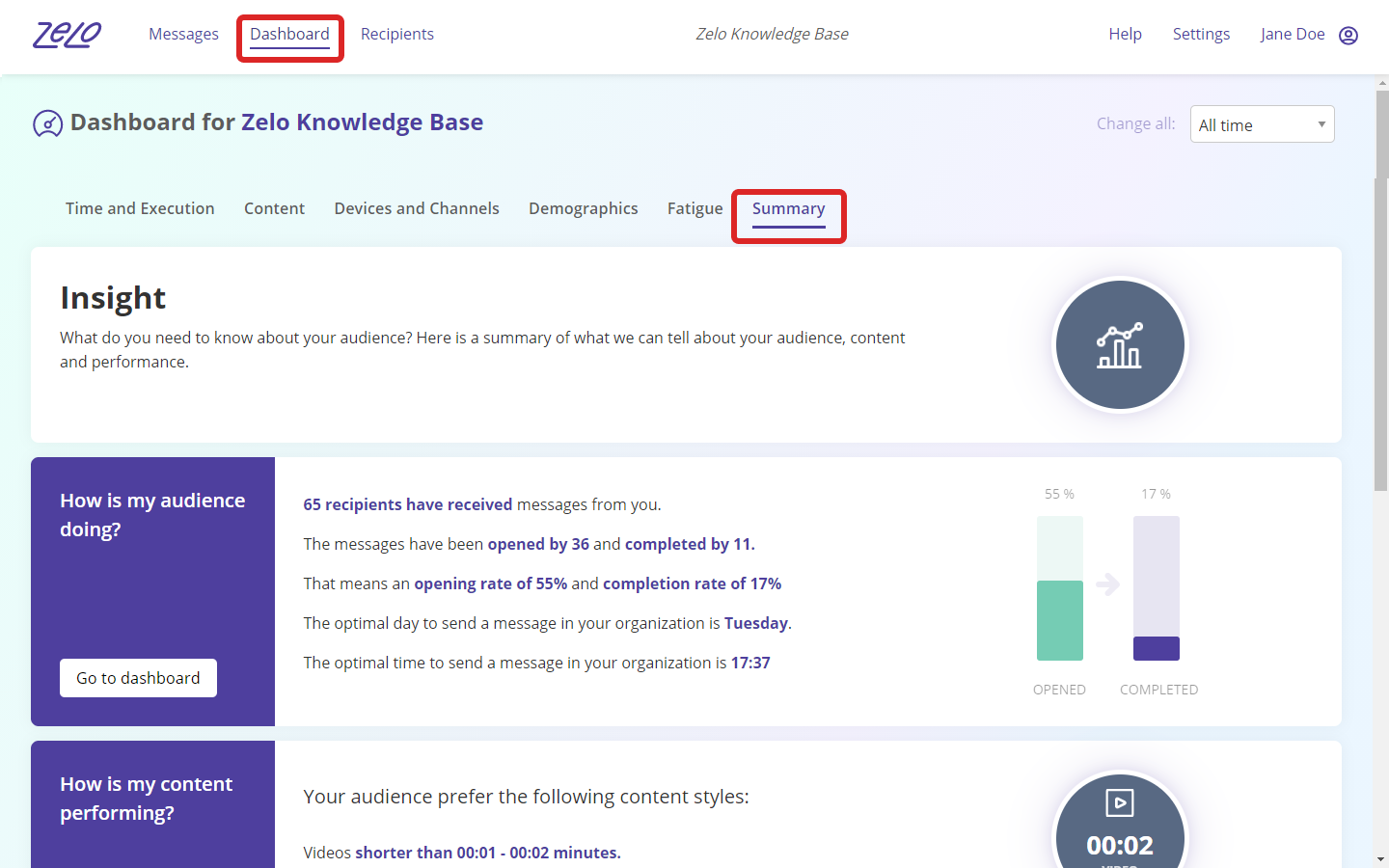Screen dimensions: 1389x868
Task: Open the Messages page
Action: [183, 34]
